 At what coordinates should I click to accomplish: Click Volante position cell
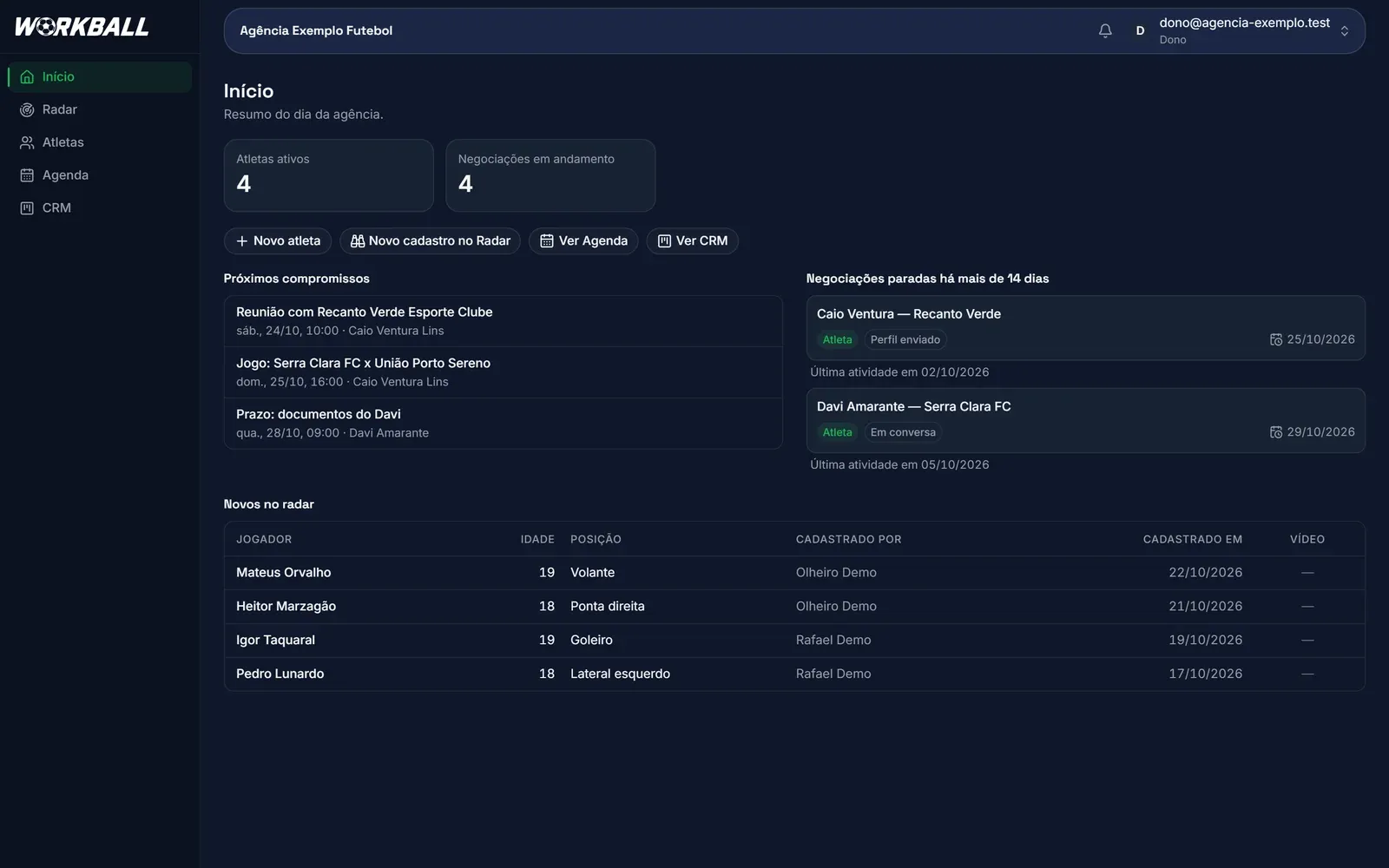pyautogui.click(x=592, y=573)
